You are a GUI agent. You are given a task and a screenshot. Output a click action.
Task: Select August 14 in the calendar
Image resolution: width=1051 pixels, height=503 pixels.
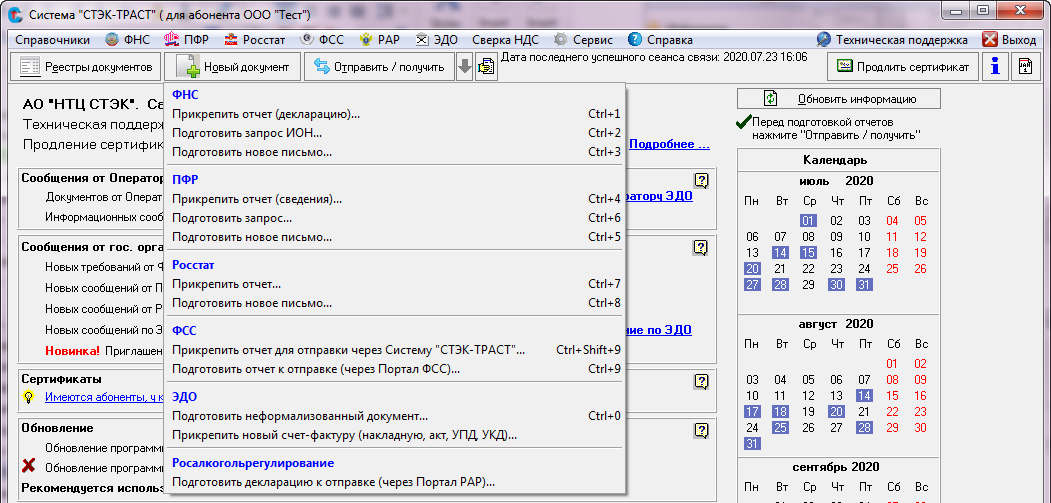[x=865, y=396]
